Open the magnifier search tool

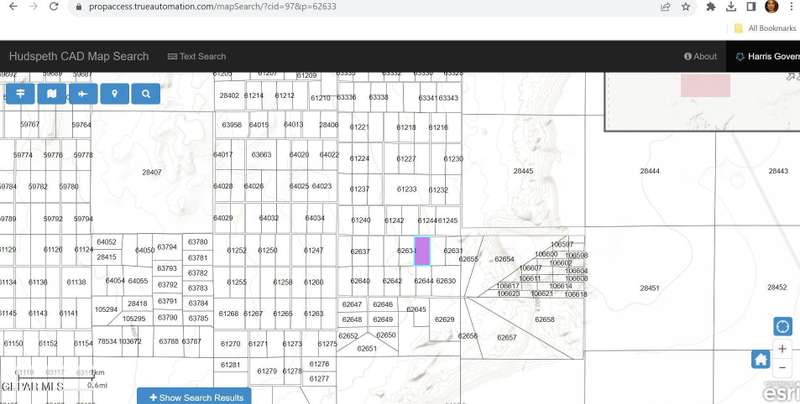coord(146,94)
